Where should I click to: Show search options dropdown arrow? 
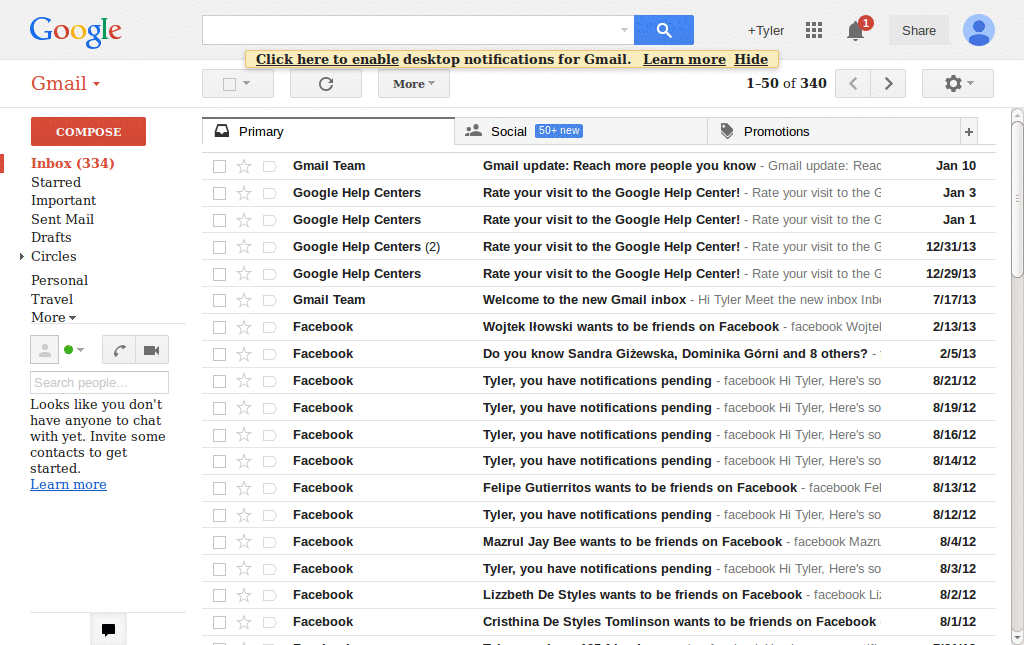click(x=624, y=30)
